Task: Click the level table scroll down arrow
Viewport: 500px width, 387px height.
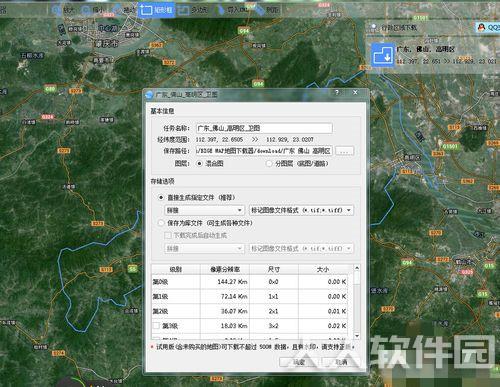Action: [x=357, y=336]
